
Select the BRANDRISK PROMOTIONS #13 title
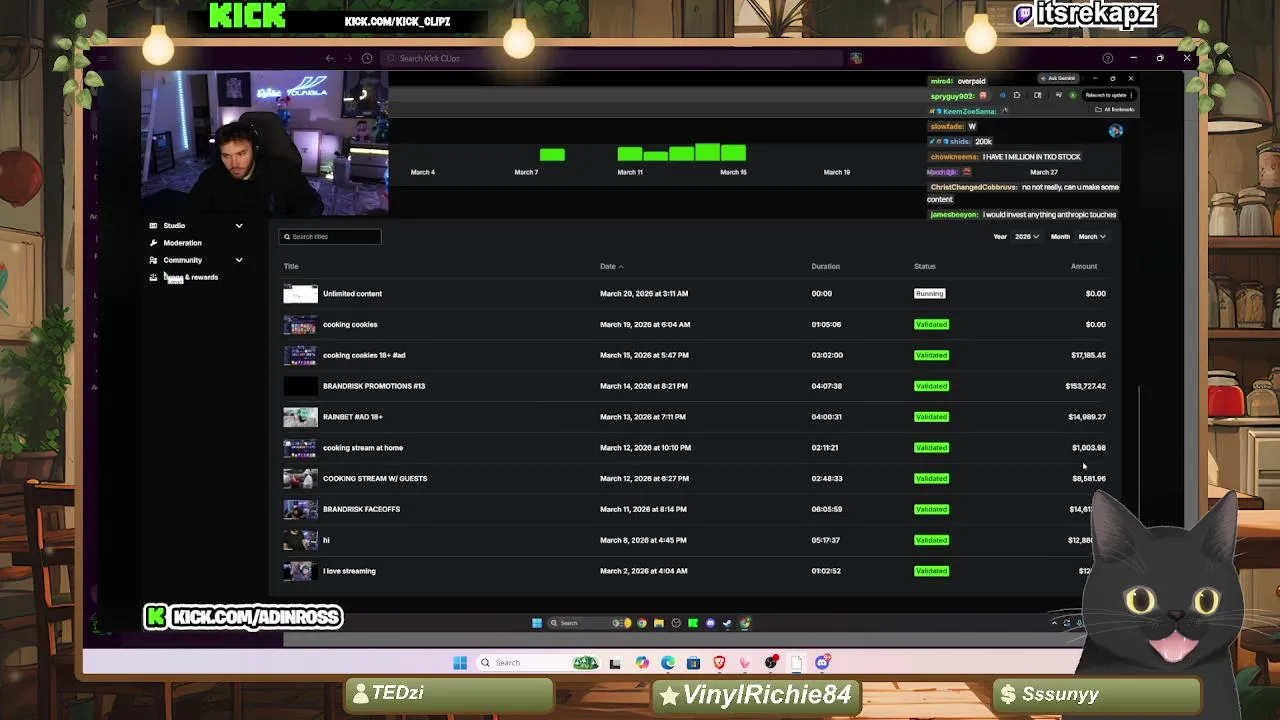pos(374,386)
